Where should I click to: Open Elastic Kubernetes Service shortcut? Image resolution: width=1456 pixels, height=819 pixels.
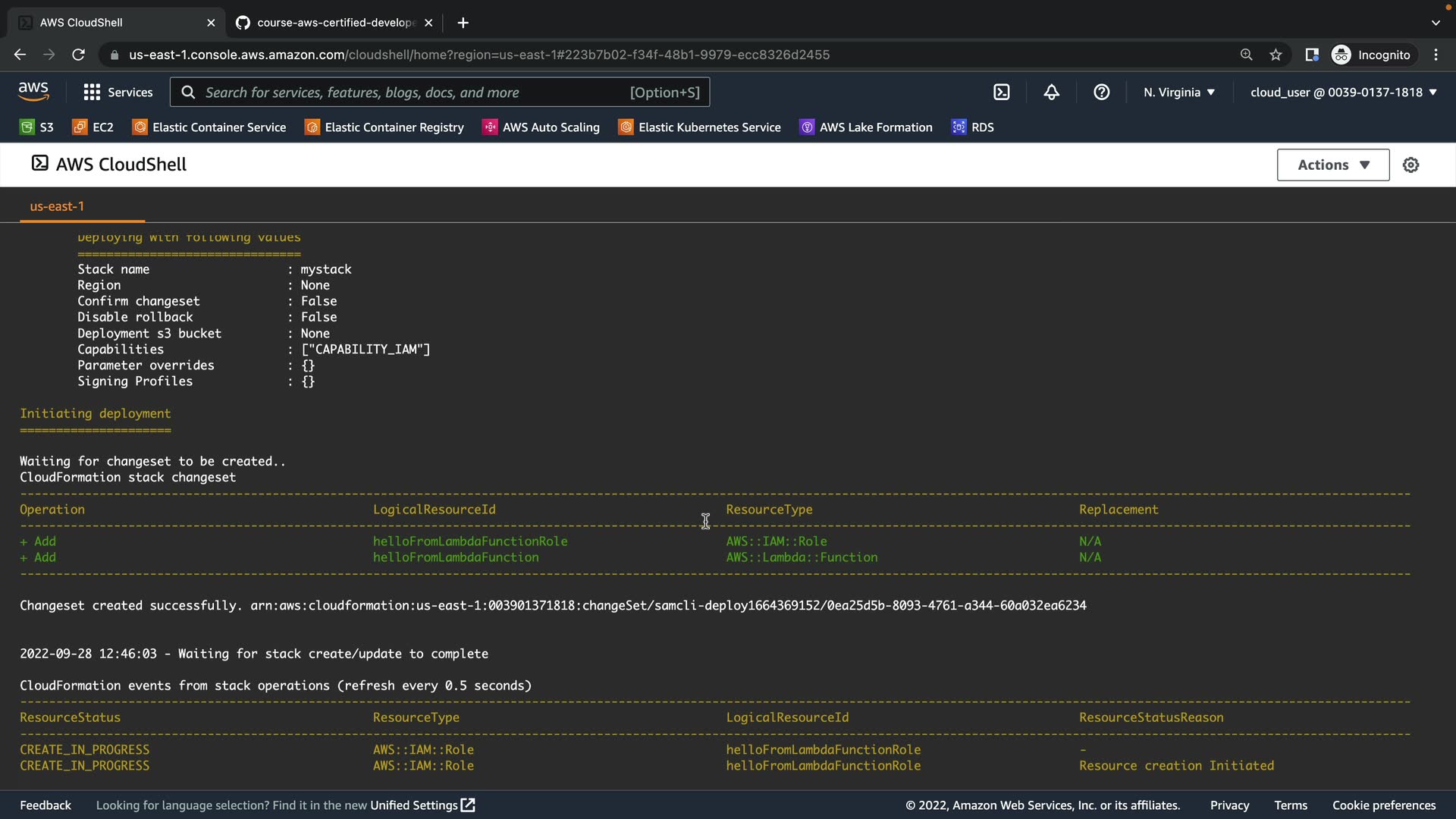699,127
